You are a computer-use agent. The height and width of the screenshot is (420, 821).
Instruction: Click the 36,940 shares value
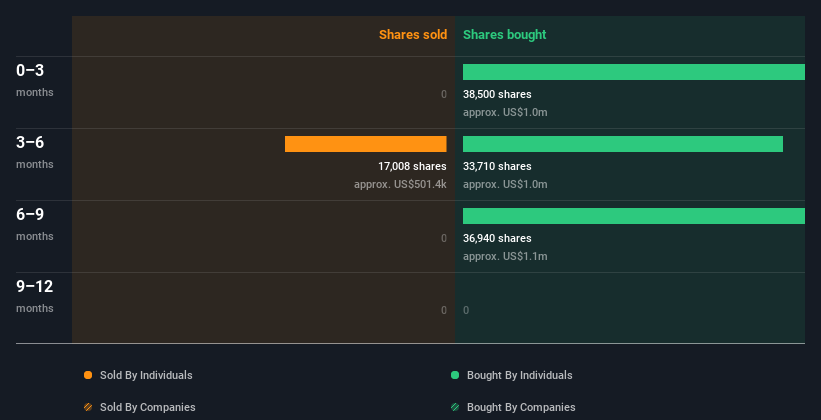(497, 238)
